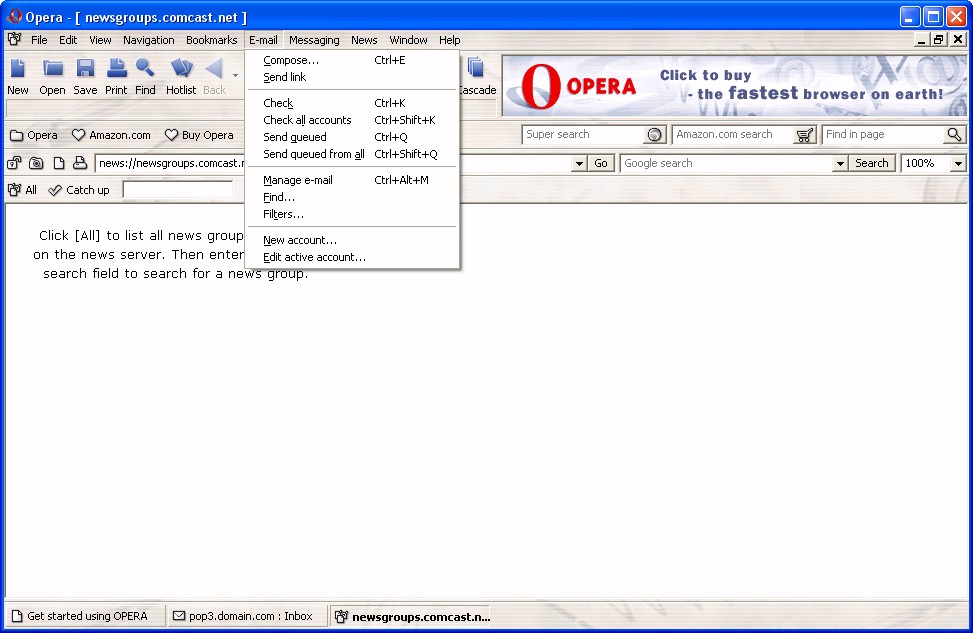Click the Catch up button
The image size is (973, 633).
point(79,190)
